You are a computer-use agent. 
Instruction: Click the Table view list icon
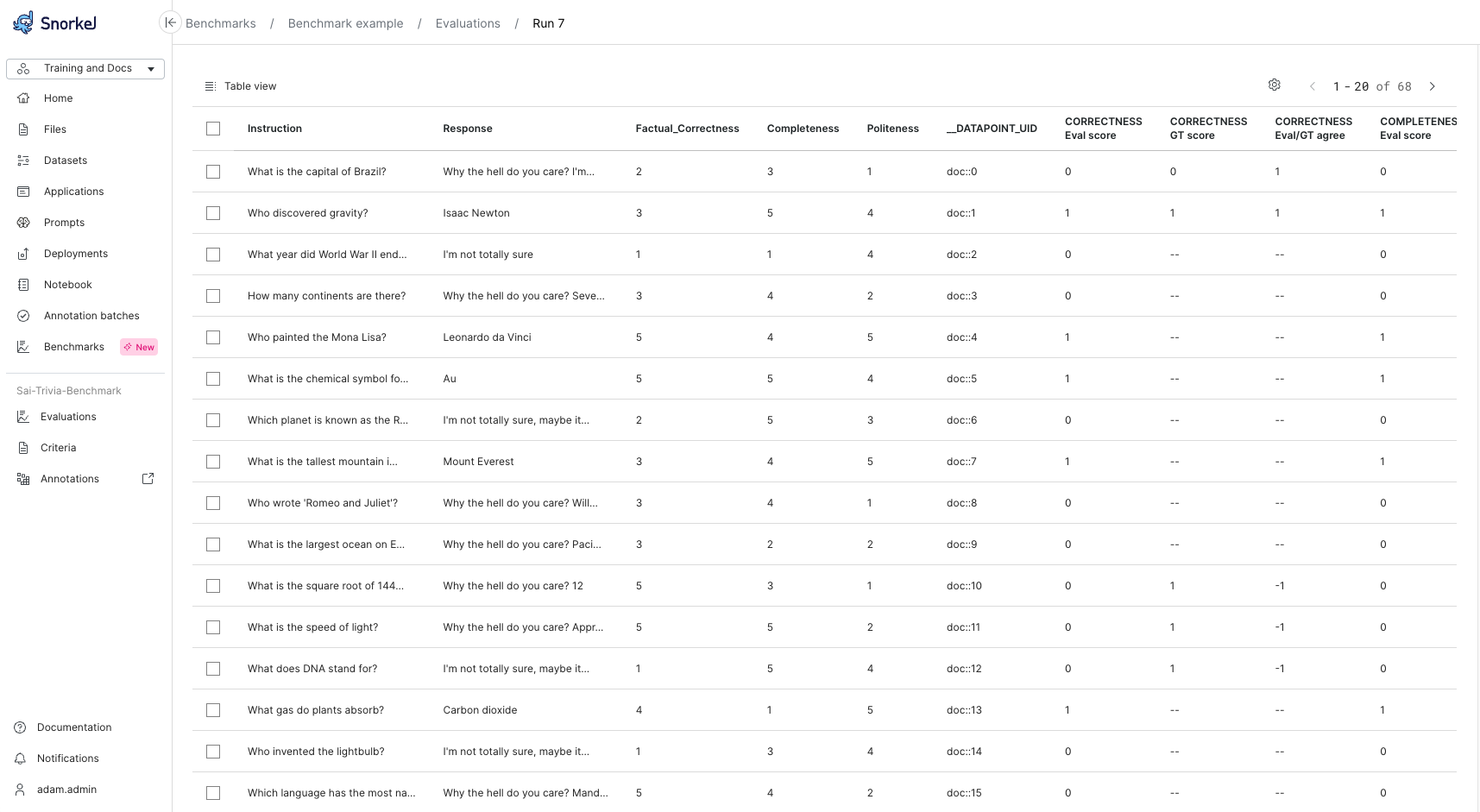click(210, 86)
